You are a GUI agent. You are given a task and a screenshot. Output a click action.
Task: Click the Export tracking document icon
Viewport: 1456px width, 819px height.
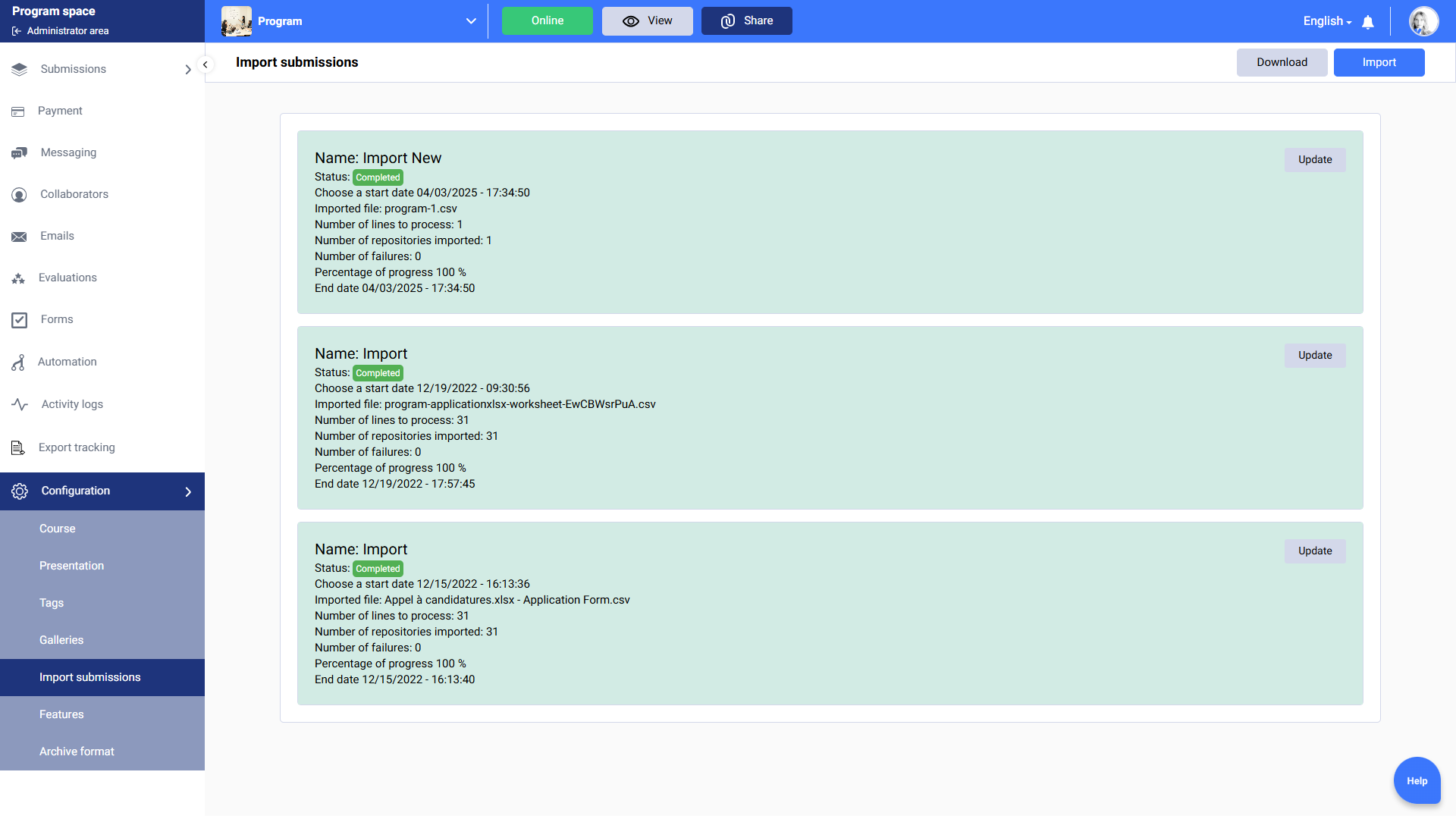point(18,447)
